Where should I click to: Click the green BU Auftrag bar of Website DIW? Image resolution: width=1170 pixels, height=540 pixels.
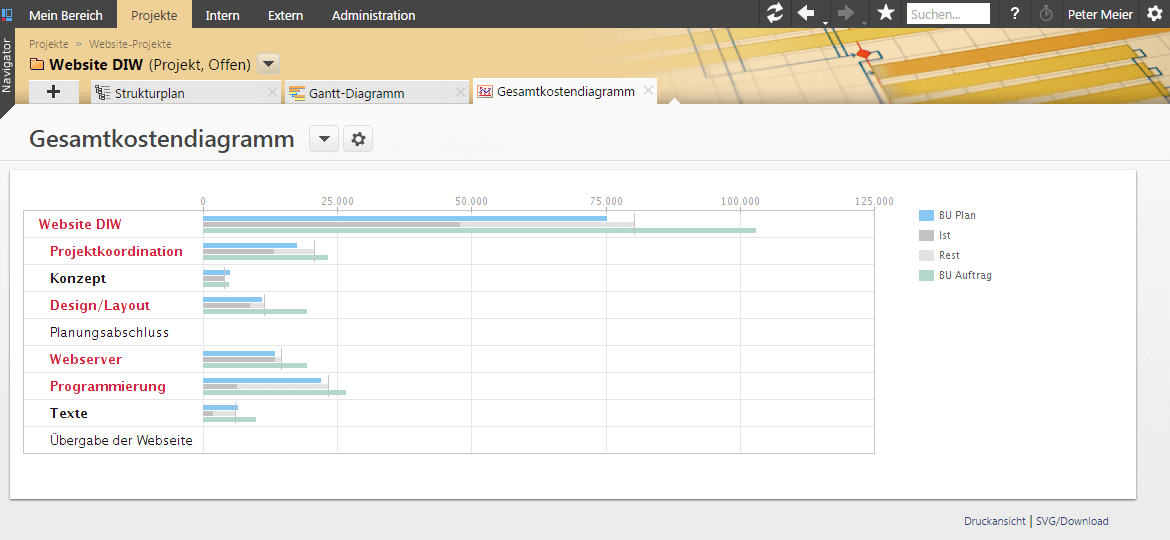[480, 230]
